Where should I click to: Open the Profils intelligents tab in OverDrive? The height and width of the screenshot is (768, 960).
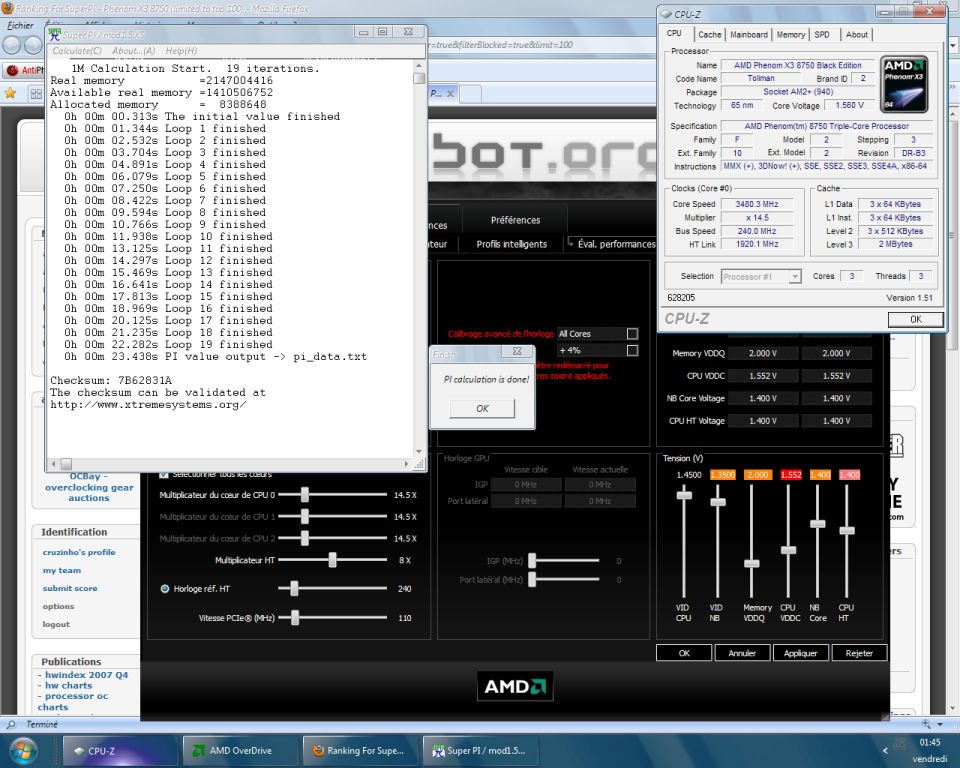point(512,244)
